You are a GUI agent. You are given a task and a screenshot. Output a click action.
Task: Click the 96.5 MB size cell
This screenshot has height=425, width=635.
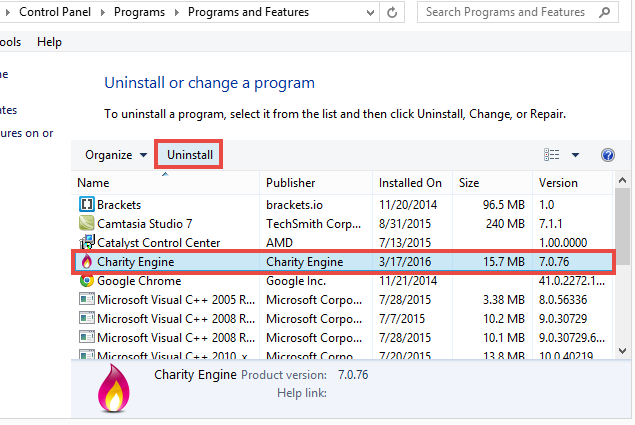pos(504,205)
